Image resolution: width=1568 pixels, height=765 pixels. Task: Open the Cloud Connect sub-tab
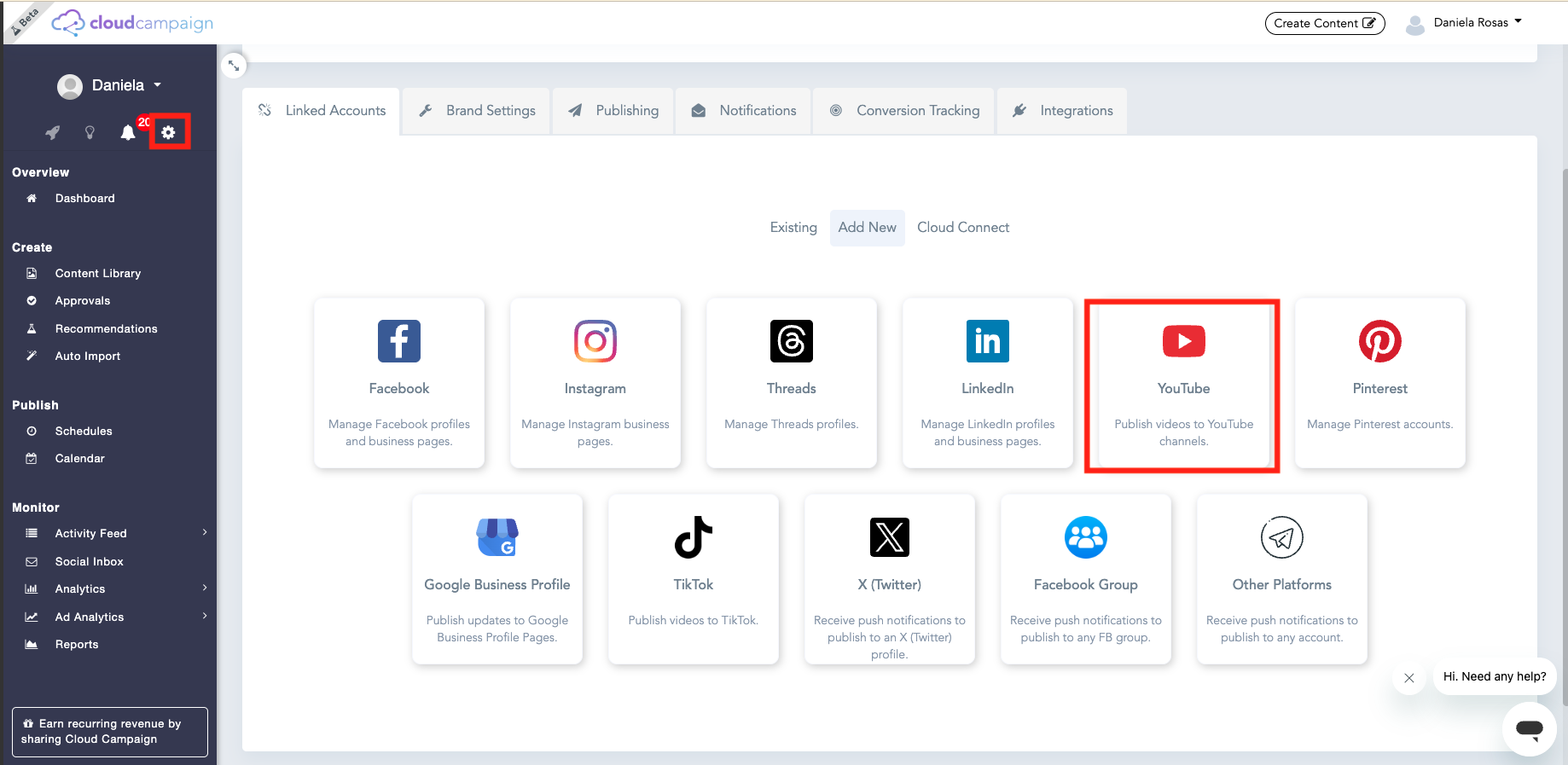tap(963, 228)
